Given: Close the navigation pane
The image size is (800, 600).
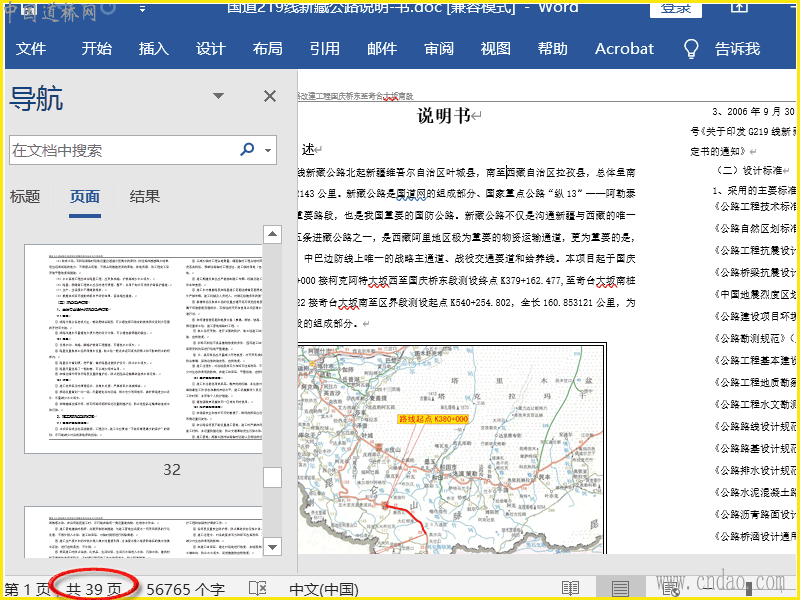Looking at the screenshot, I should [x=270, y=96].
